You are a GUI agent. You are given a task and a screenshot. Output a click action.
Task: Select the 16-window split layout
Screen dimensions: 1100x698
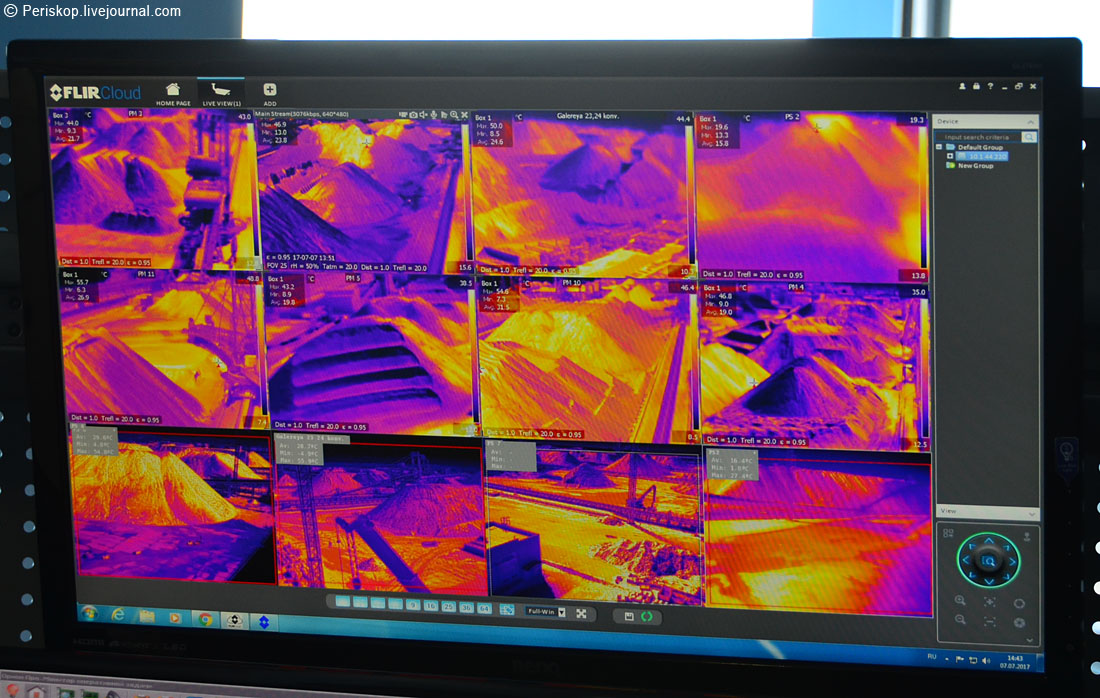(430, 607)
